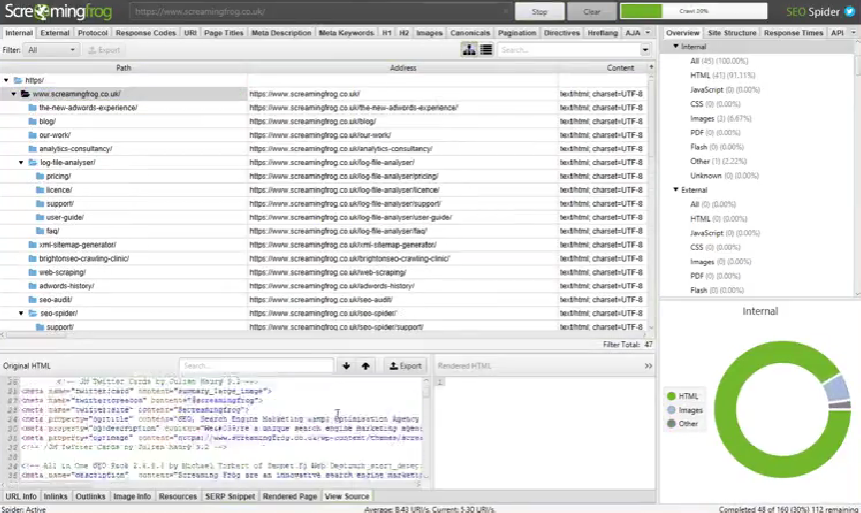
Task: Jump to previous search match arrow
Action: [x=366, y=366]
